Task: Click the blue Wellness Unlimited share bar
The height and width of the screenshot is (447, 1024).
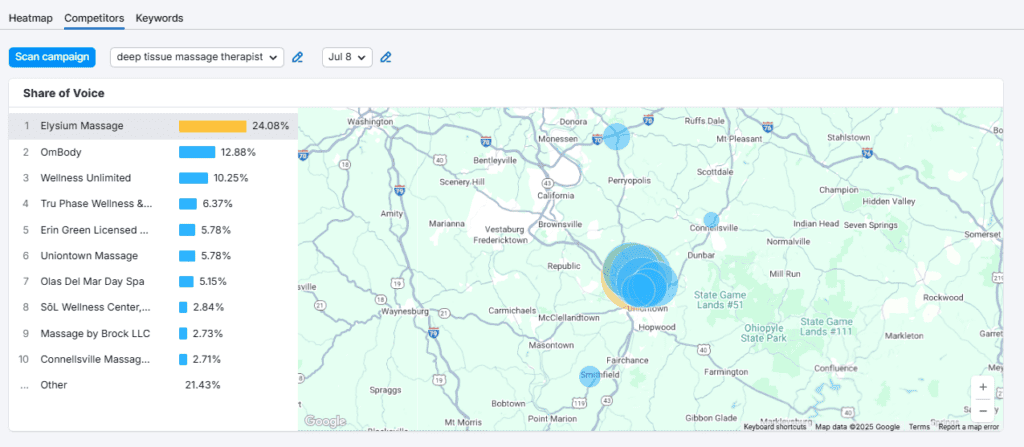Action: [x=193, y=178]
